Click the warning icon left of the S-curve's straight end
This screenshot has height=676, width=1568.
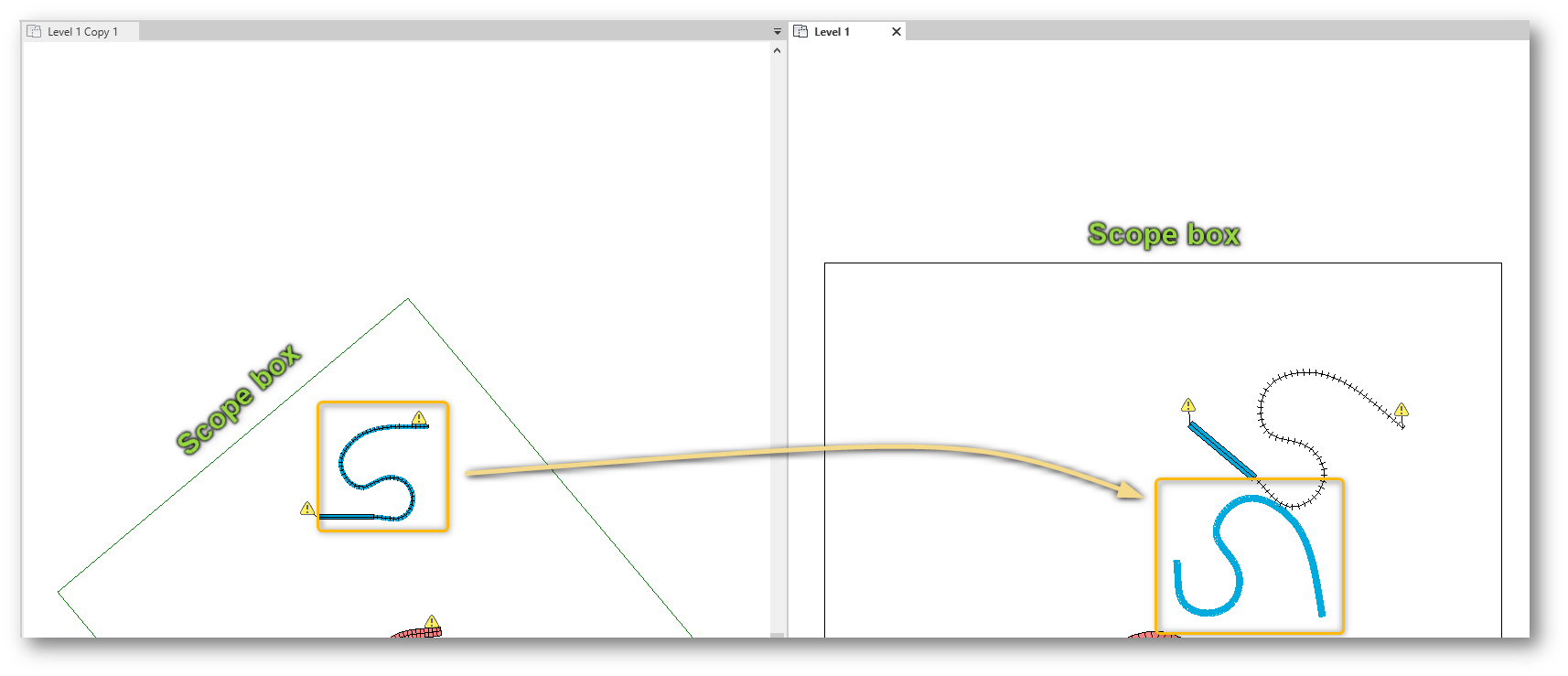click(x=308, y=508)
